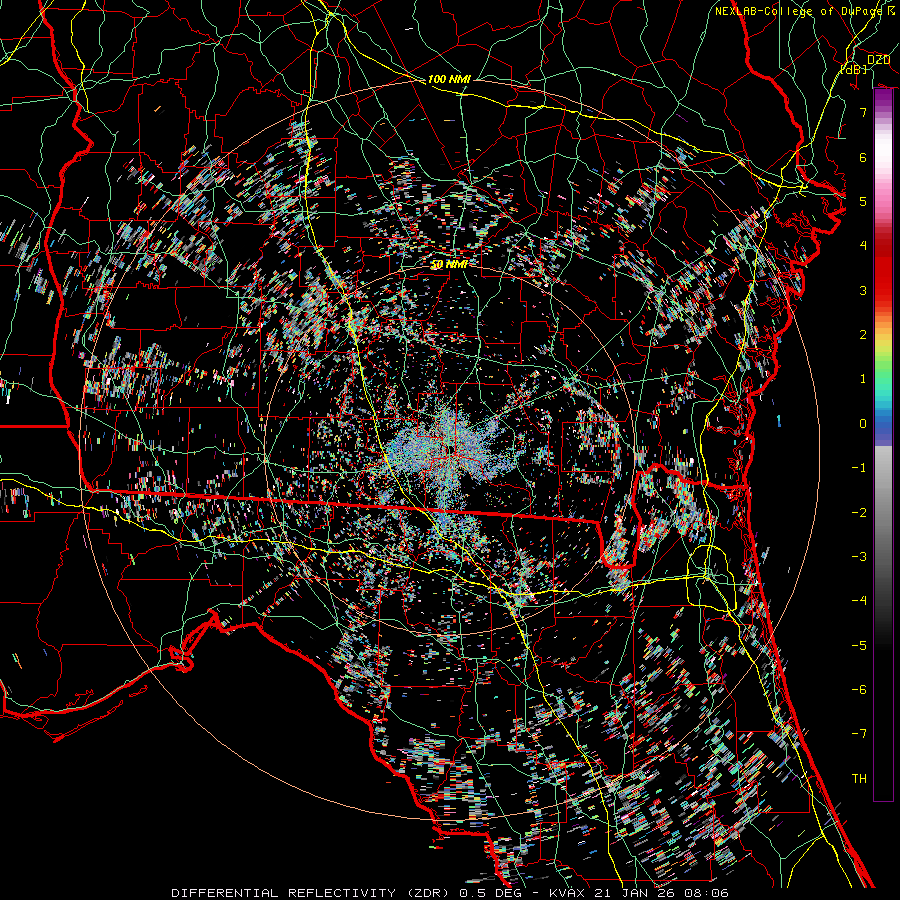This screenshot has height=900, width=900.
Task: Click the DZD scale title
Action: pyautogui.click(x=878, y=60)
